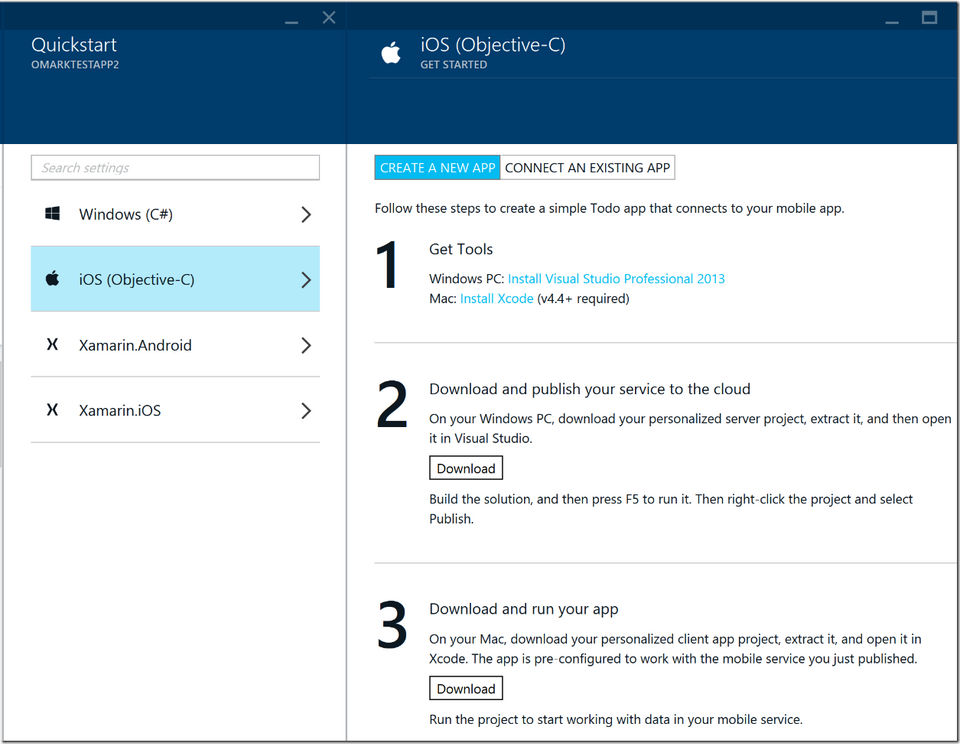Select the Xamarin.iOS label
The image size is (960, 744).
[x=119, y=410]
